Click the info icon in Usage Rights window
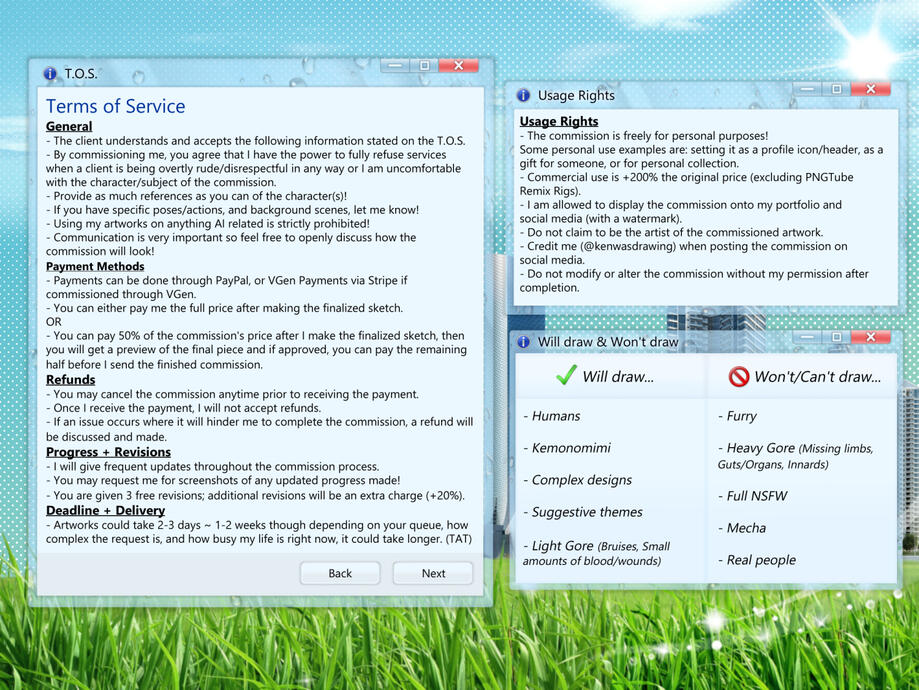The width and height of the screenshot is (919, 690). (523, 95)
